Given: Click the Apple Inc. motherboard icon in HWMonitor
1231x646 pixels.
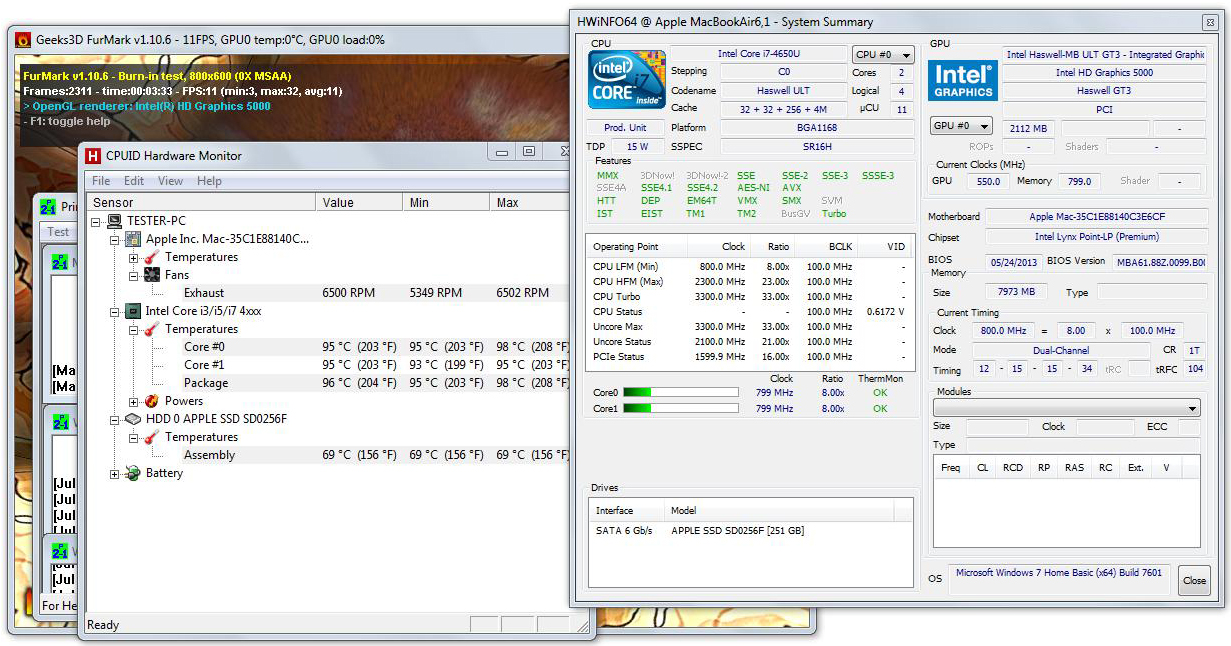Looking at the screenshot, I should tap(133, 239).
